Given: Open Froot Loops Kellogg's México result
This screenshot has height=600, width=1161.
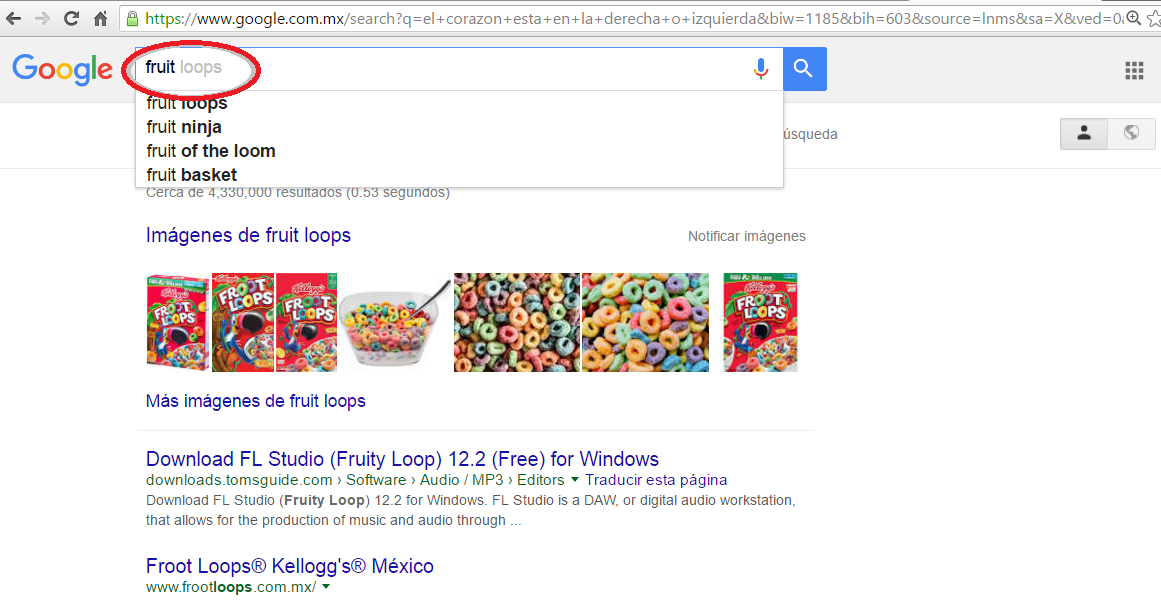Looking at the screenshot, I should point(290,567).
